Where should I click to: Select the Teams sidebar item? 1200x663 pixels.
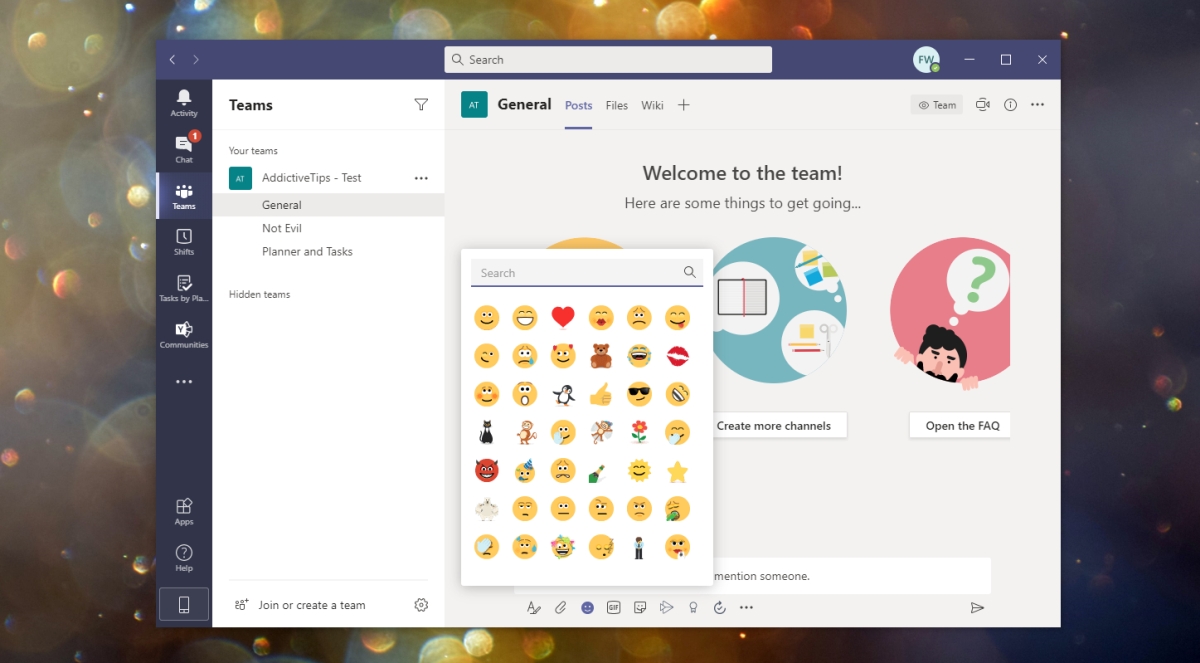pyautogui.click(x=184, y=195)
